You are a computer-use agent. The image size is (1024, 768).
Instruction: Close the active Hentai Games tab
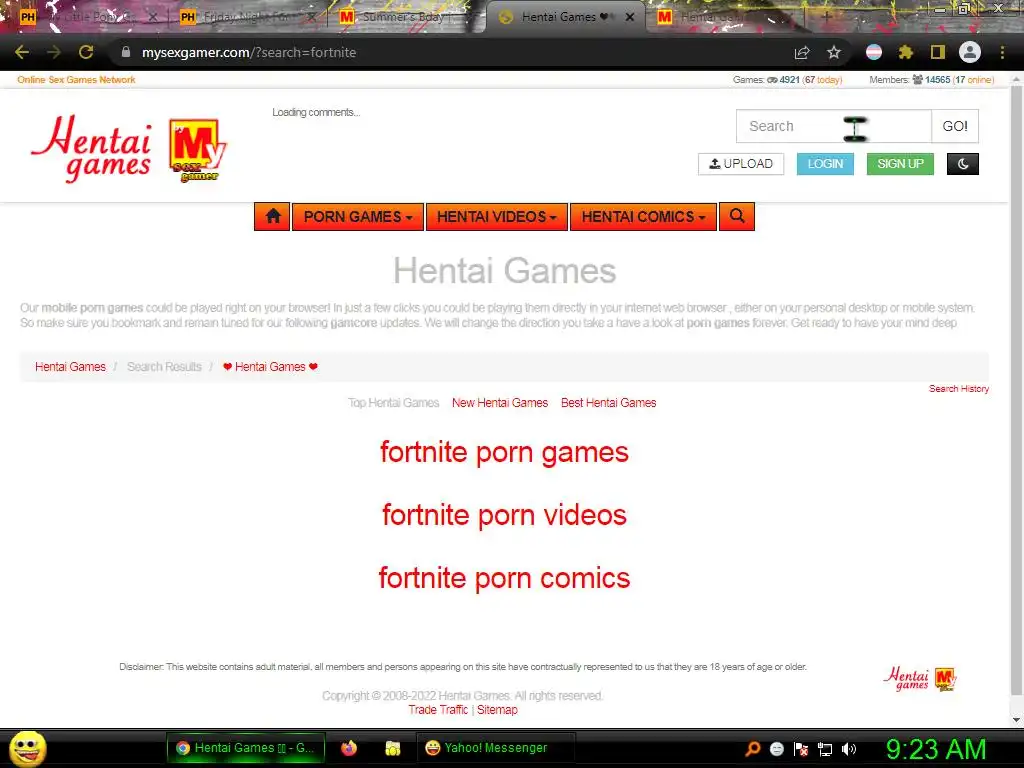pos(630,17)
